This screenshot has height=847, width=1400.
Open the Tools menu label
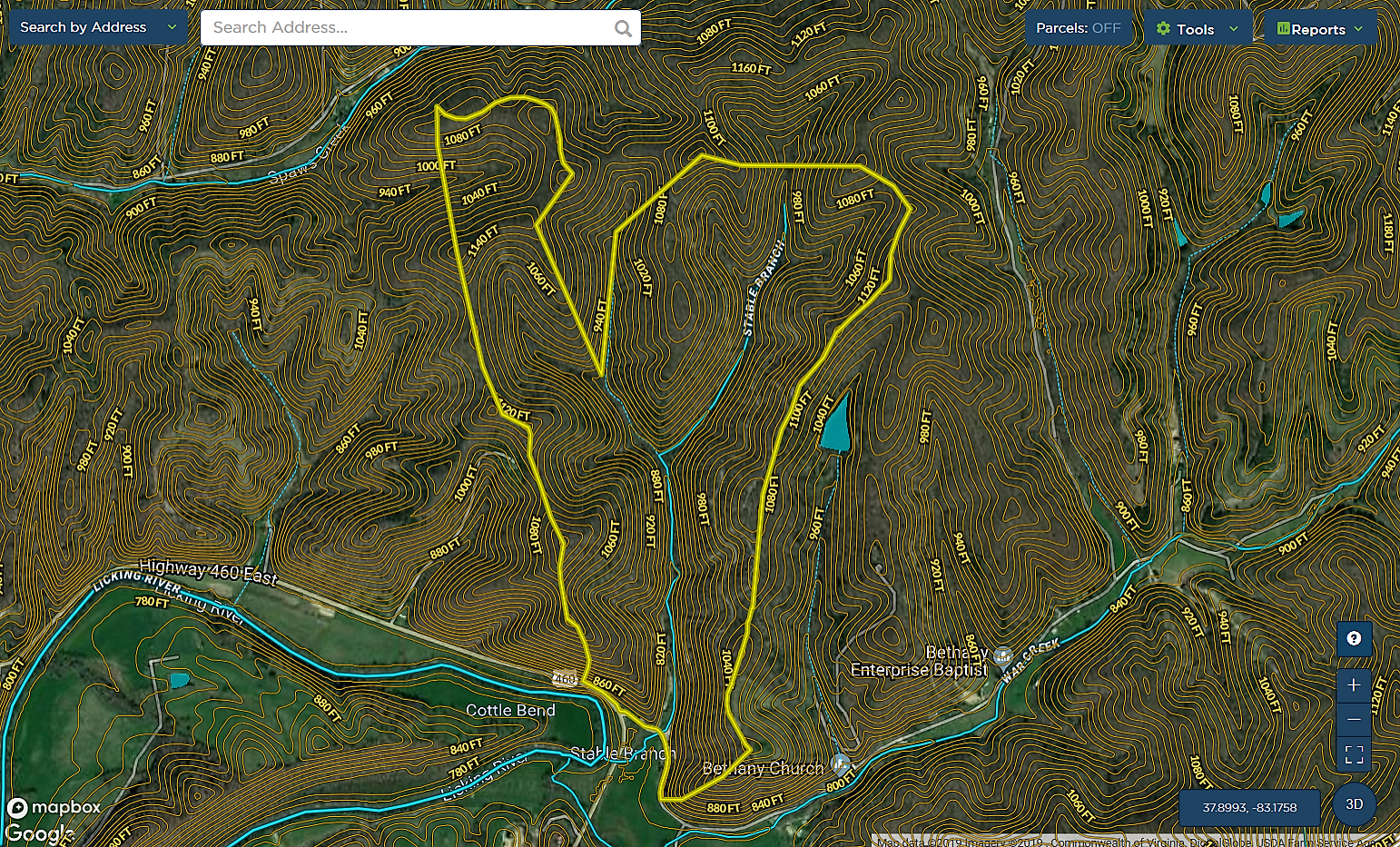click(1195, 29)
